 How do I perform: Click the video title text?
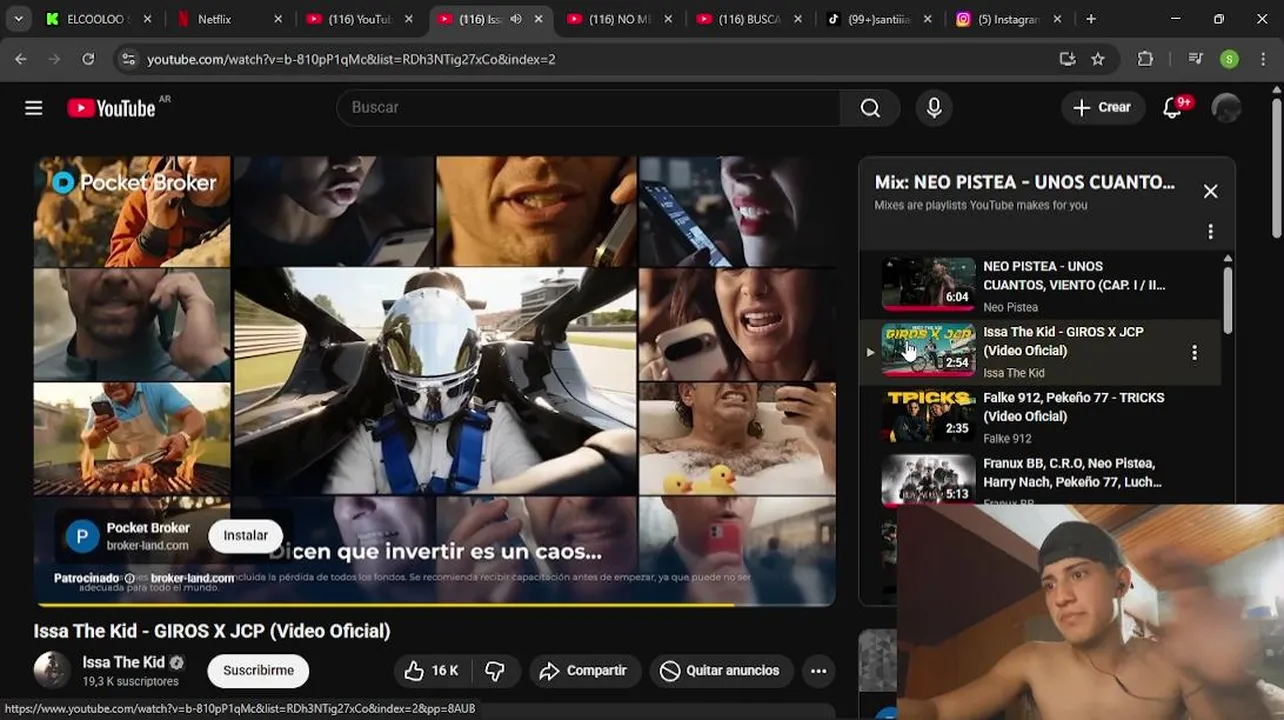(x=212, y=631)
